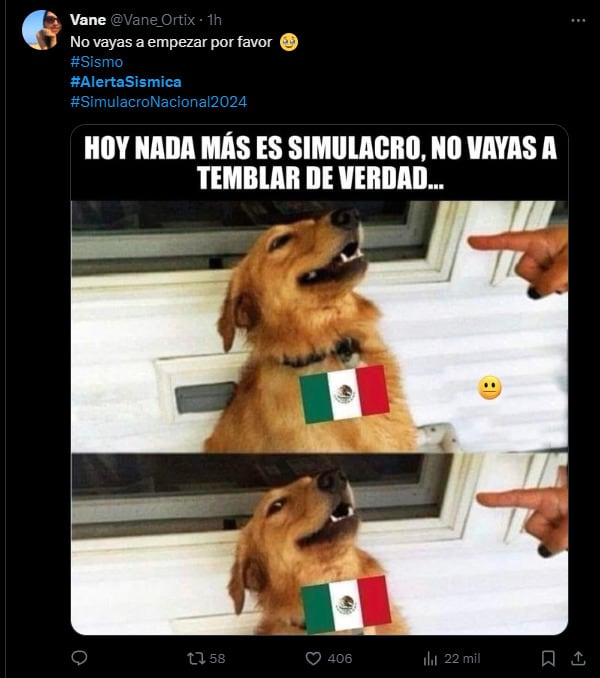Open the three-dot more options menu
The image size is (600, 678).
click(x=578, y=20)
